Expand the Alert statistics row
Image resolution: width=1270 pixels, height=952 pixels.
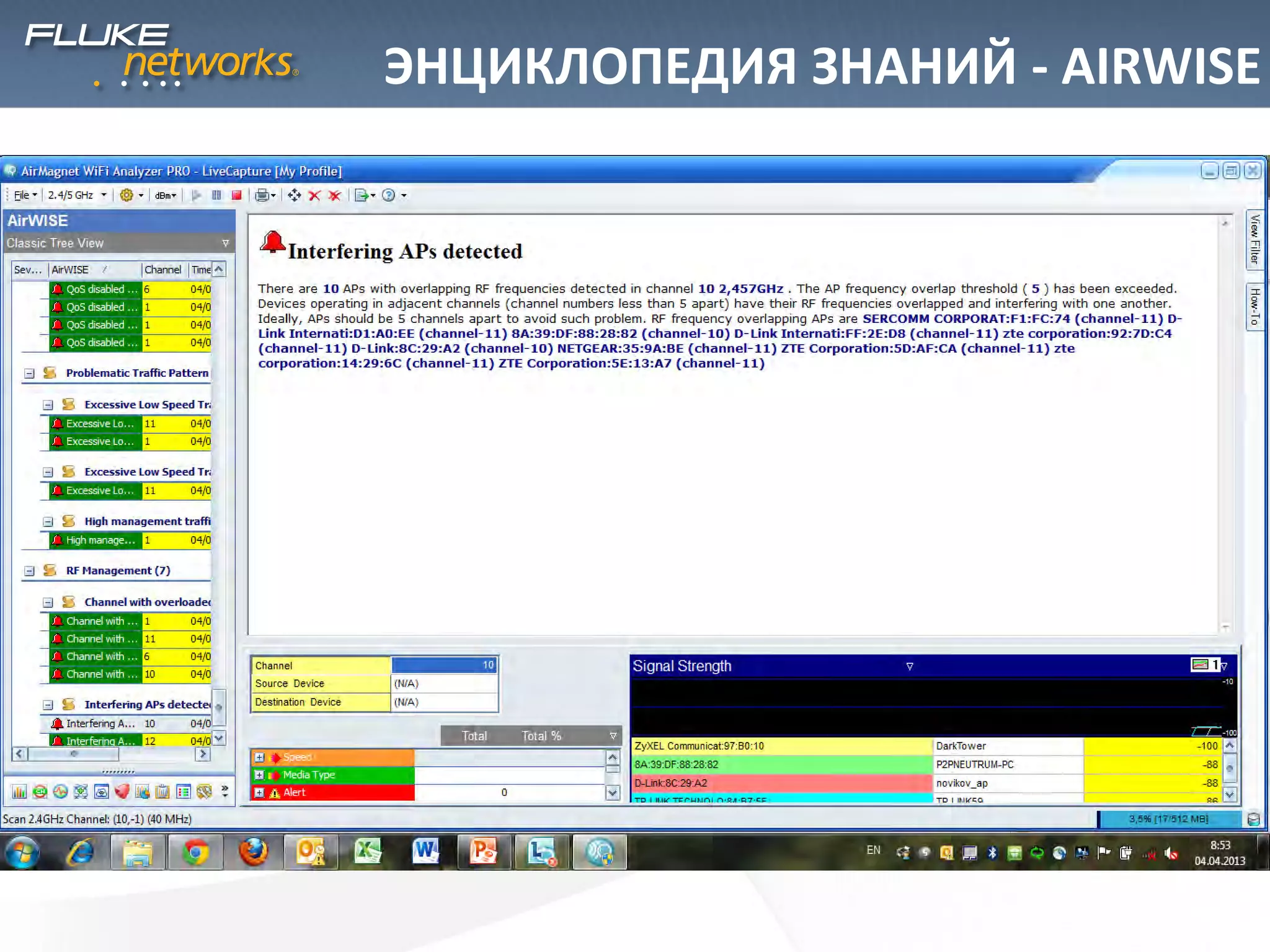pyautogui.click(x=260, y=793)
